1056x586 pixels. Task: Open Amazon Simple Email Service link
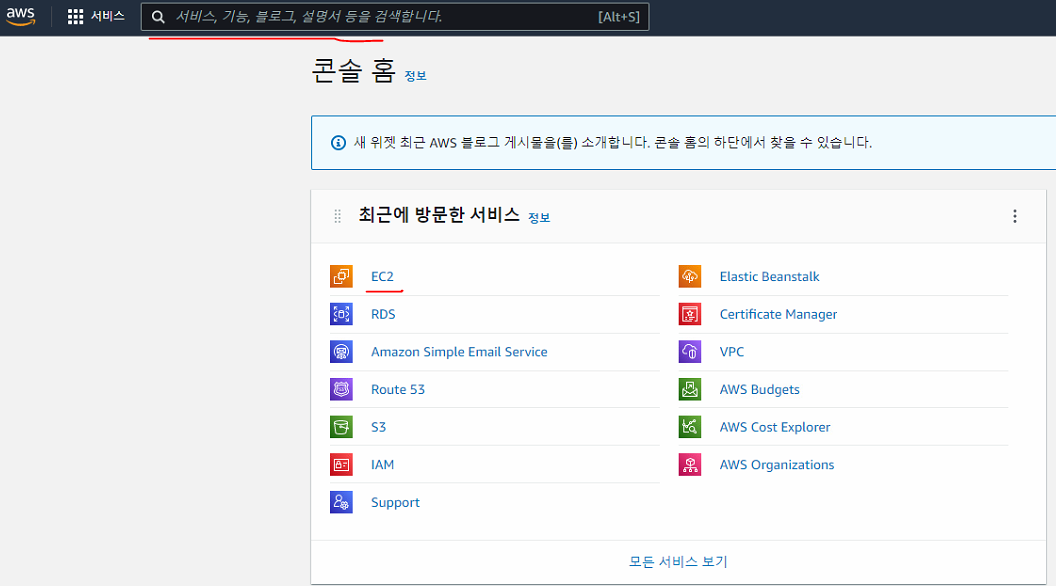(459, 352)
